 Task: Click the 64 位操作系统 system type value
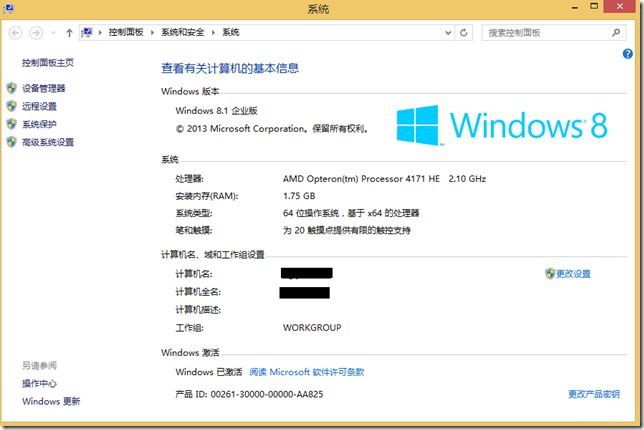351,213
